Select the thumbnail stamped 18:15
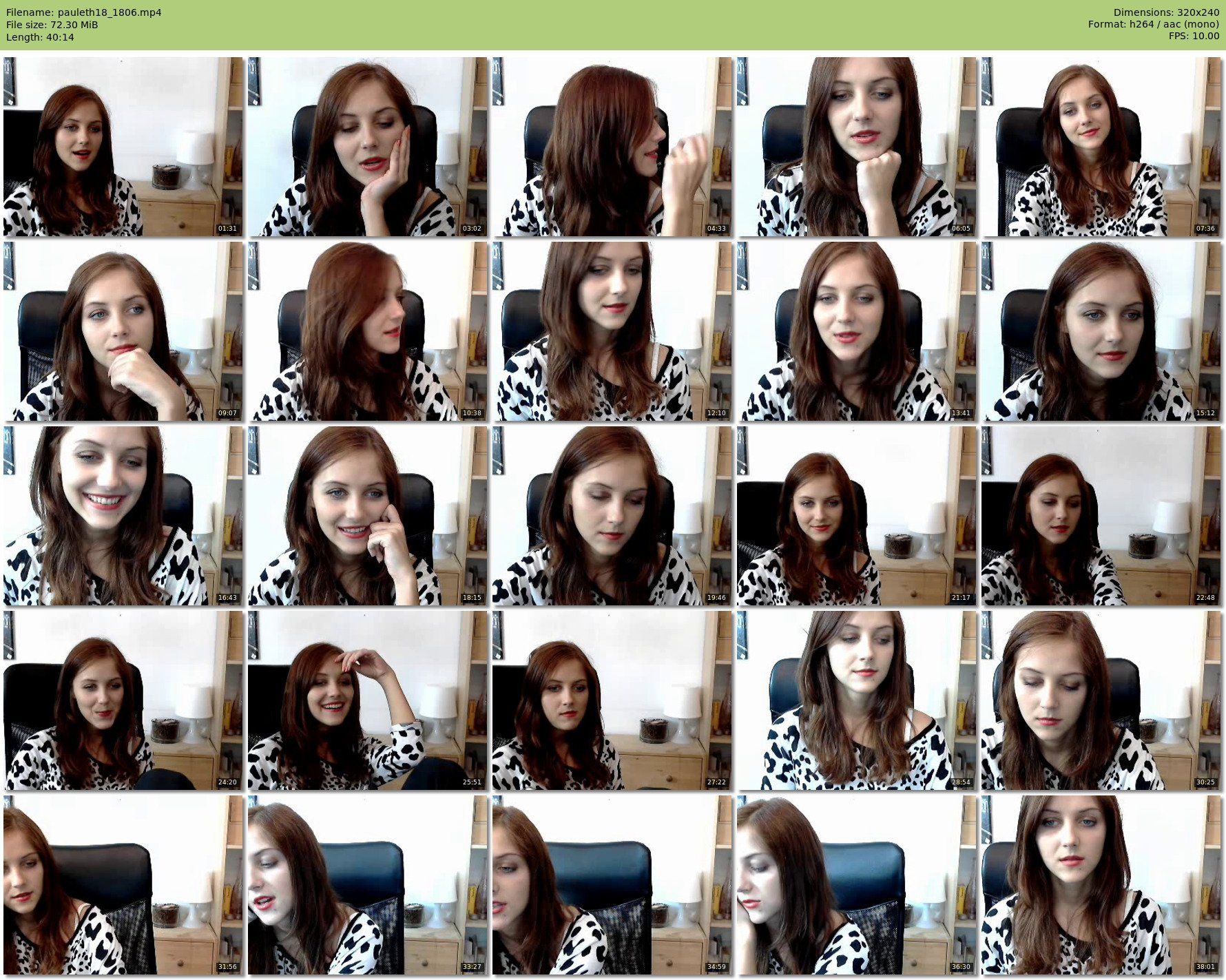This screenshot has height=980, width=1226. click(368, 516)
